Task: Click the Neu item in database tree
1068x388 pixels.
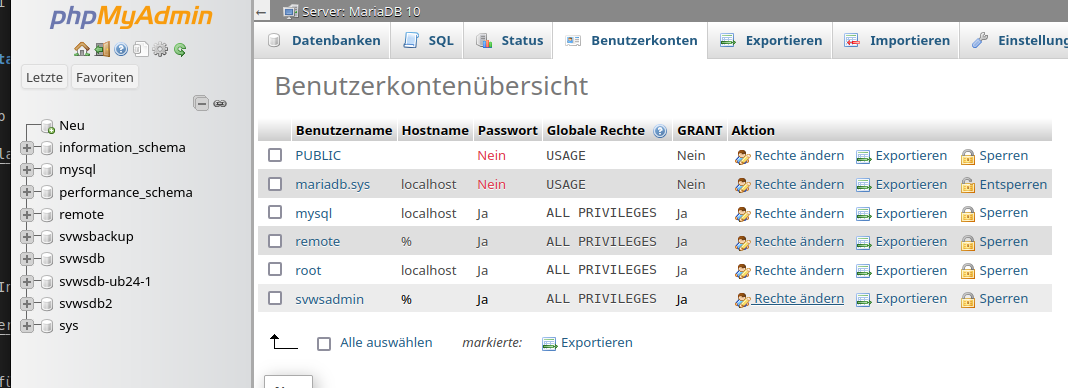Action: [72, 125]
